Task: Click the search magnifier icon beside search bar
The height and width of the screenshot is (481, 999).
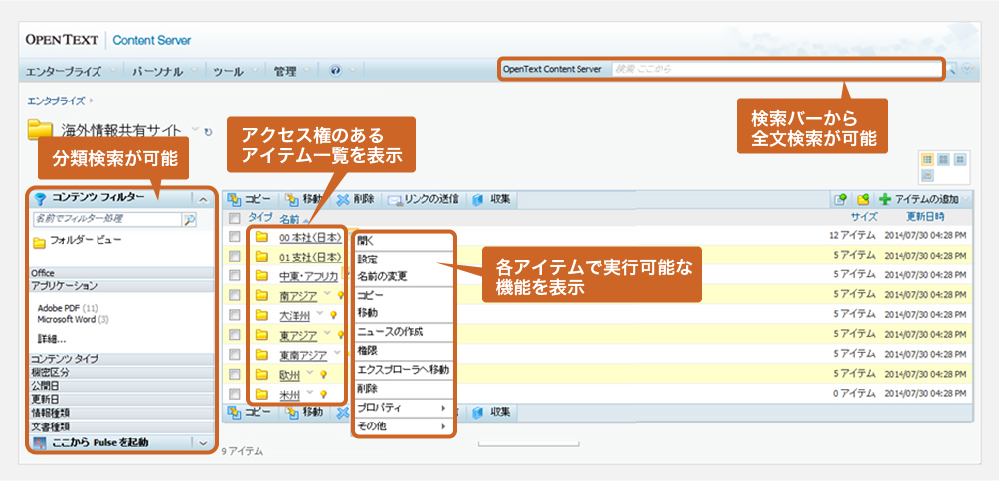Action: (x=952, y=70)
